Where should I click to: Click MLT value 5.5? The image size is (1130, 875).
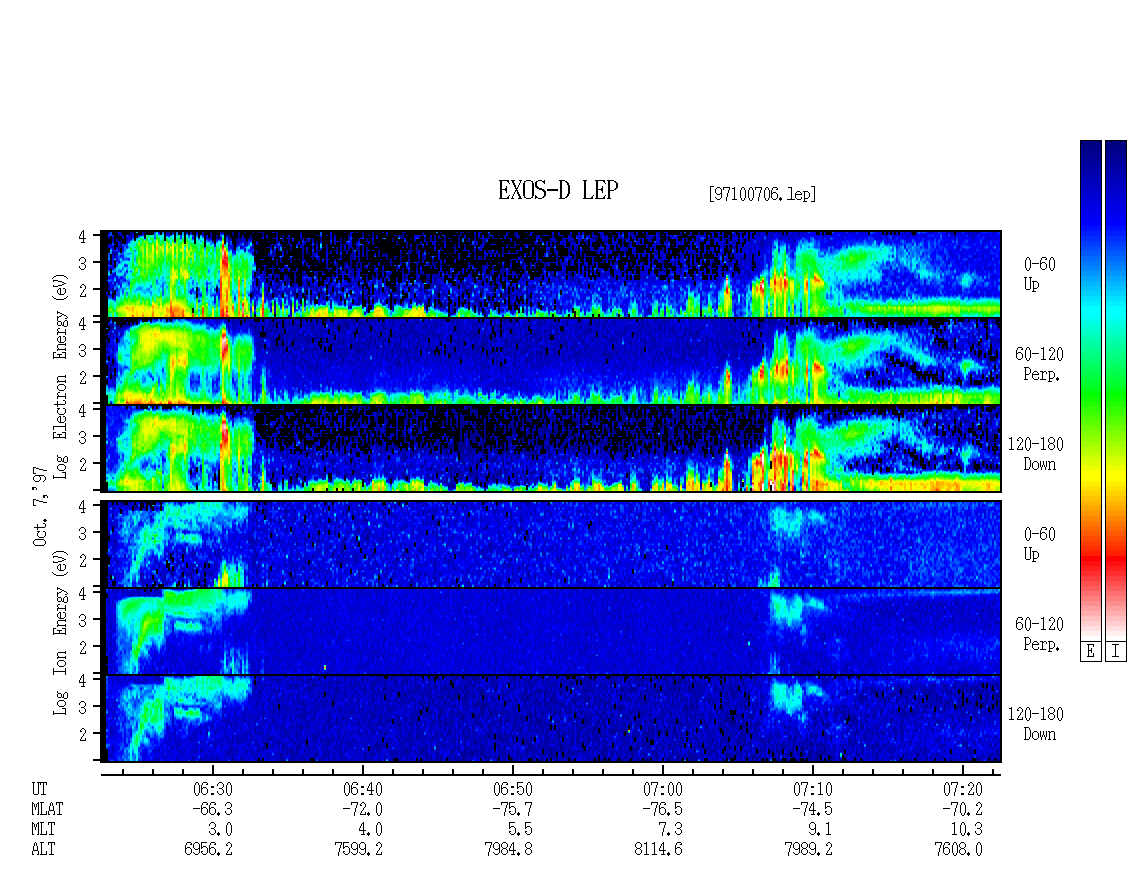coord(521,830)
